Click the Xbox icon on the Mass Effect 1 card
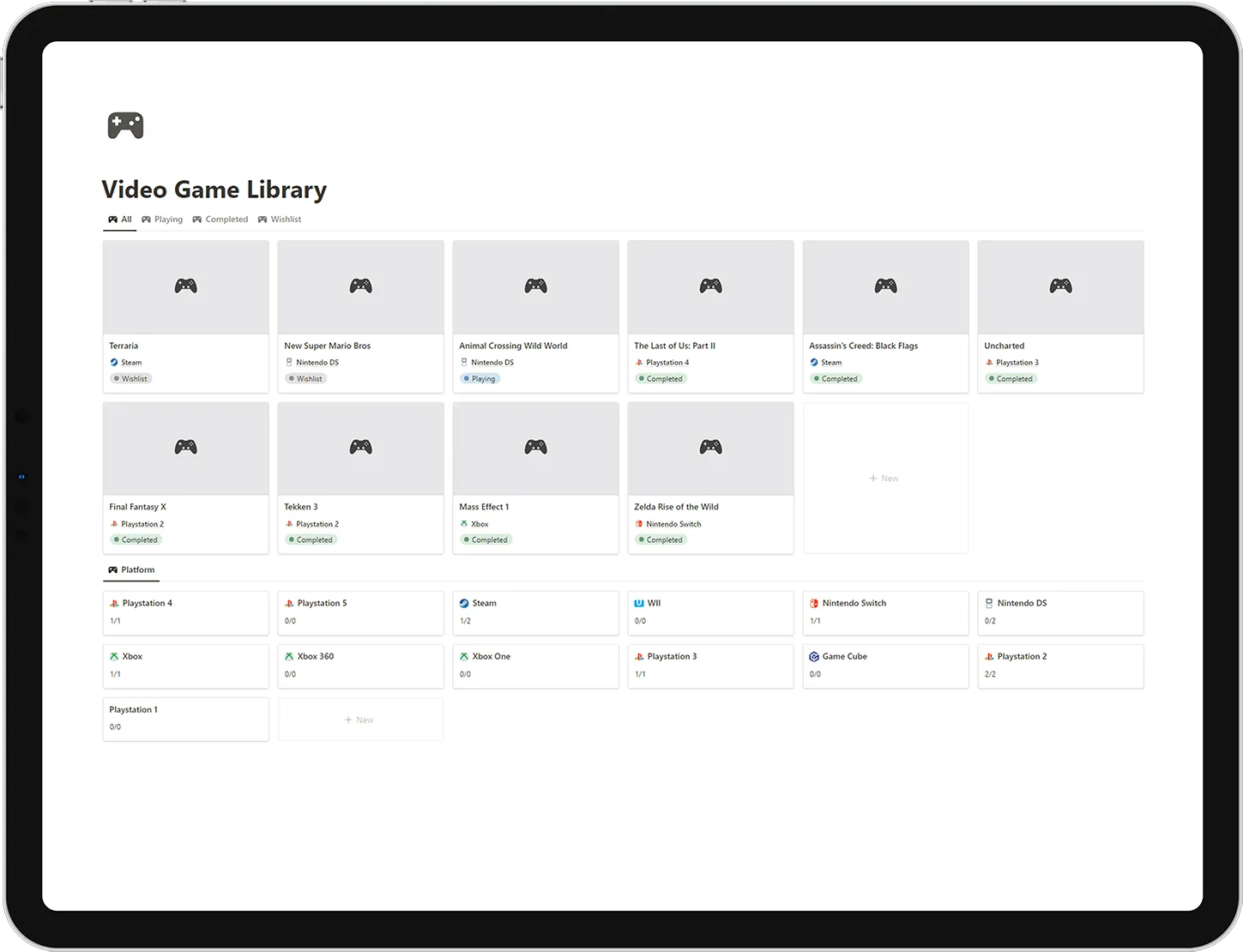 point(464,523)
